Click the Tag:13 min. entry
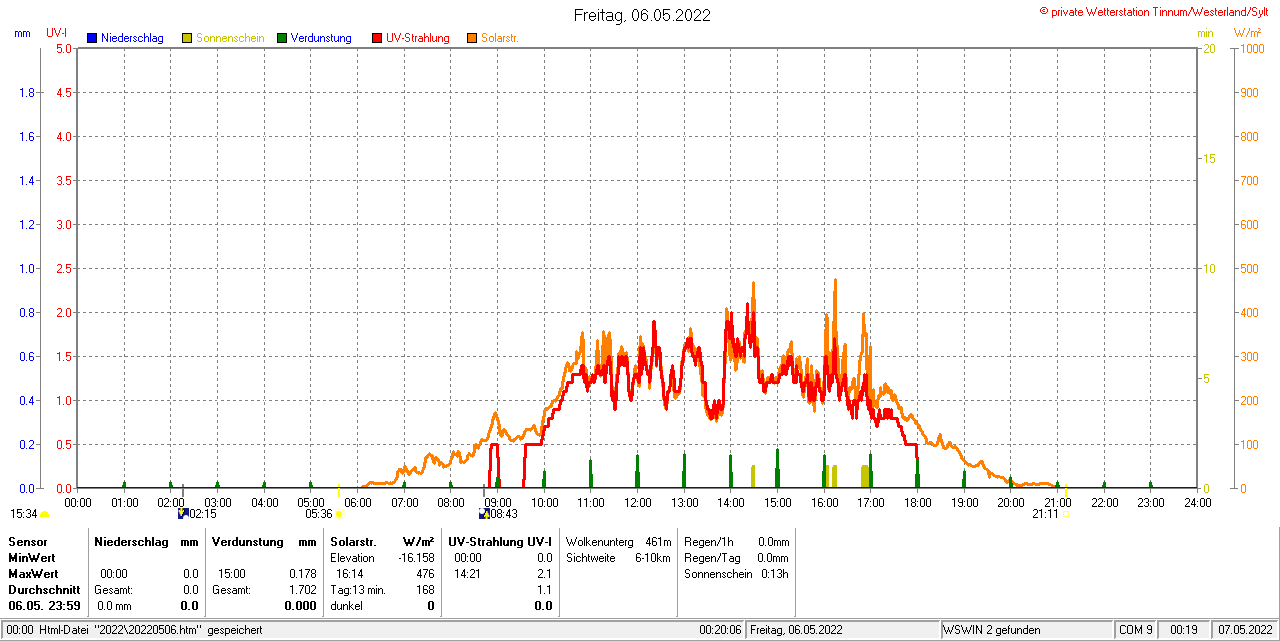The width and height of the screenshot is (1280, 641). point(358,590)
